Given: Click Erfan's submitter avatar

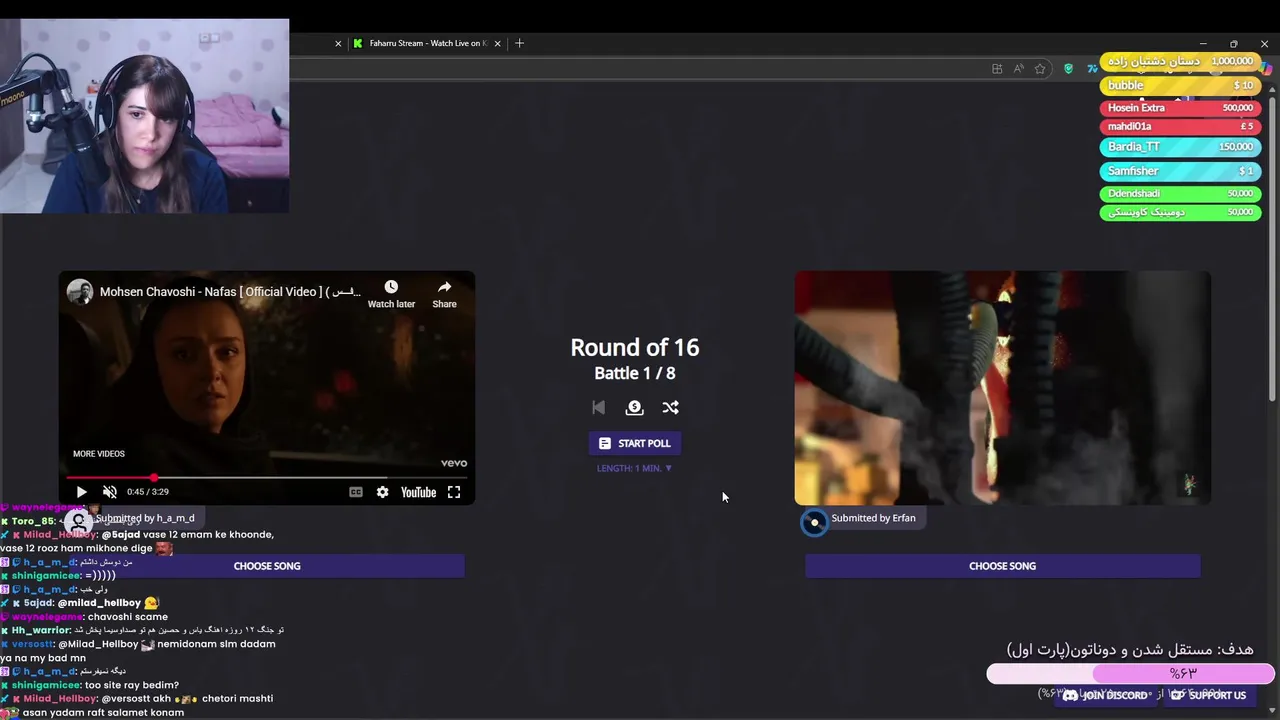Looking at the screenshot, I should (x=814, y=521).
